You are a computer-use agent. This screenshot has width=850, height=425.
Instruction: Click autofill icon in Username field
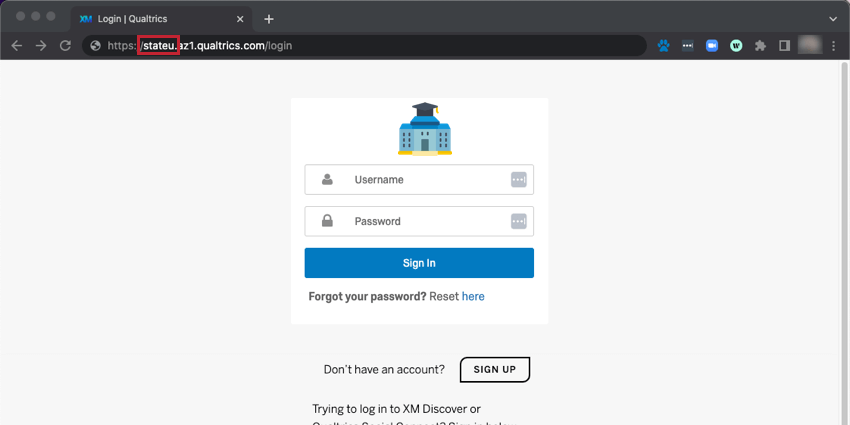[x=519, y=179]
